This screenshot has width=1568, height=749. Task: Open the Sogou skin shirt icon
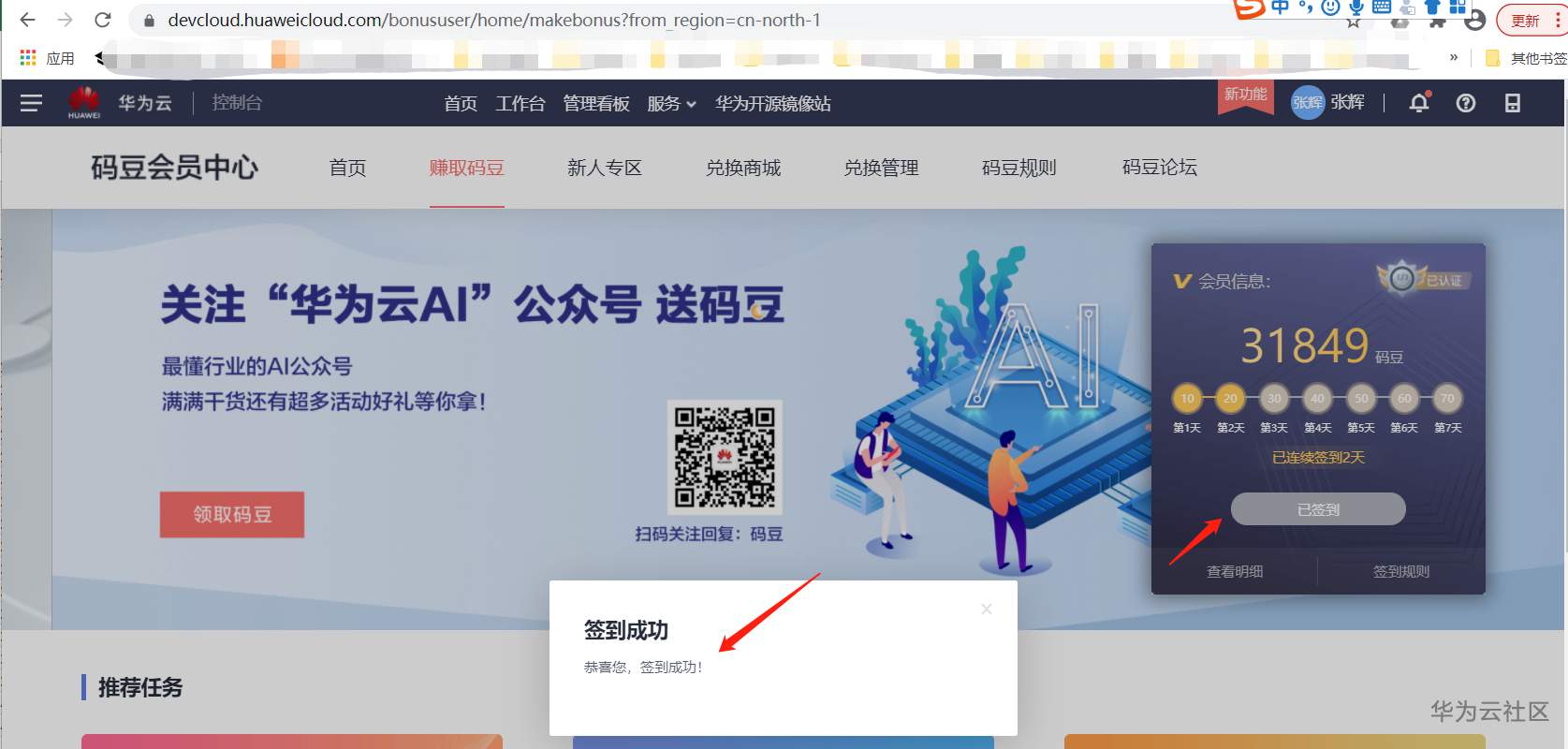coord(1432,7)
